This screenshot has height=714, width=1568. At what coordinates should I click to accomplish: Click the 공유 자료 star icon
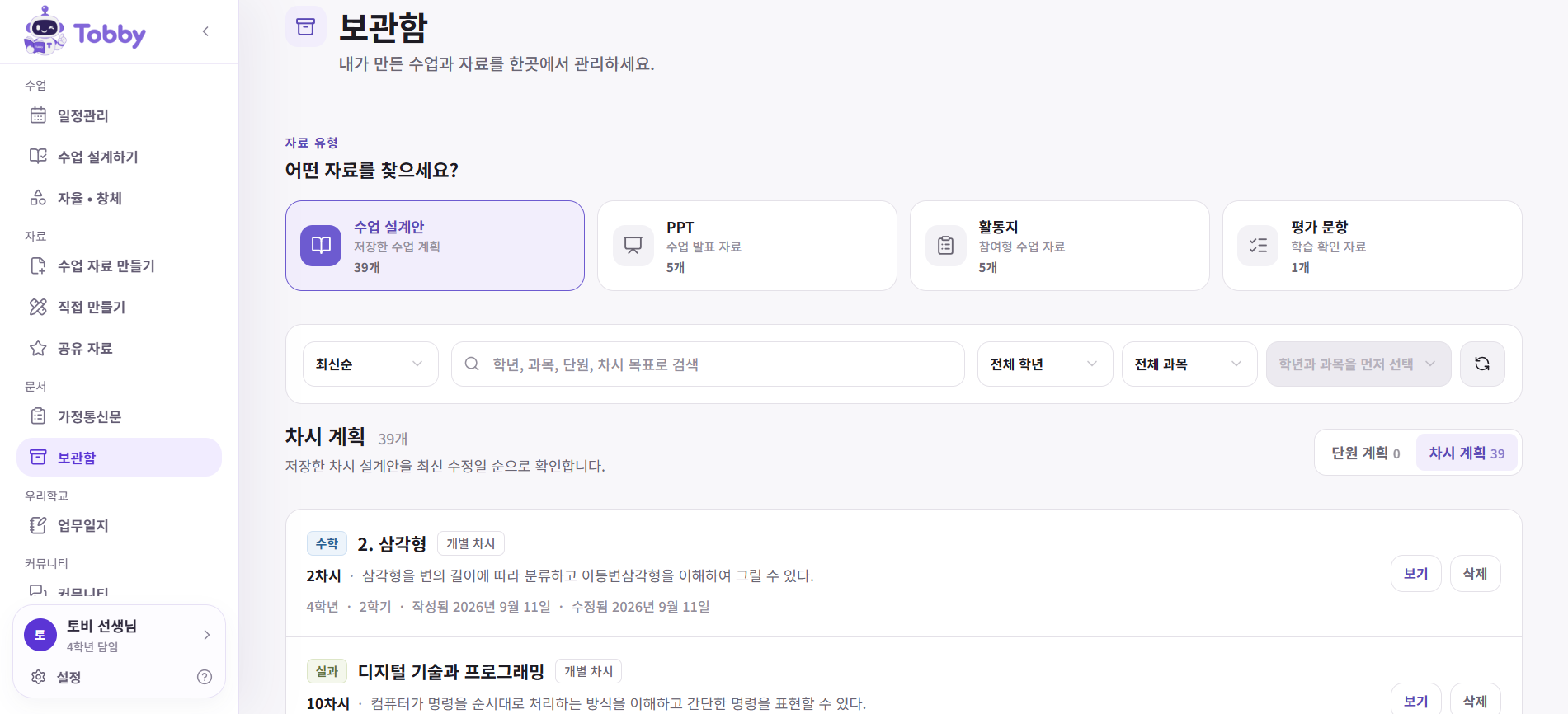38,348
